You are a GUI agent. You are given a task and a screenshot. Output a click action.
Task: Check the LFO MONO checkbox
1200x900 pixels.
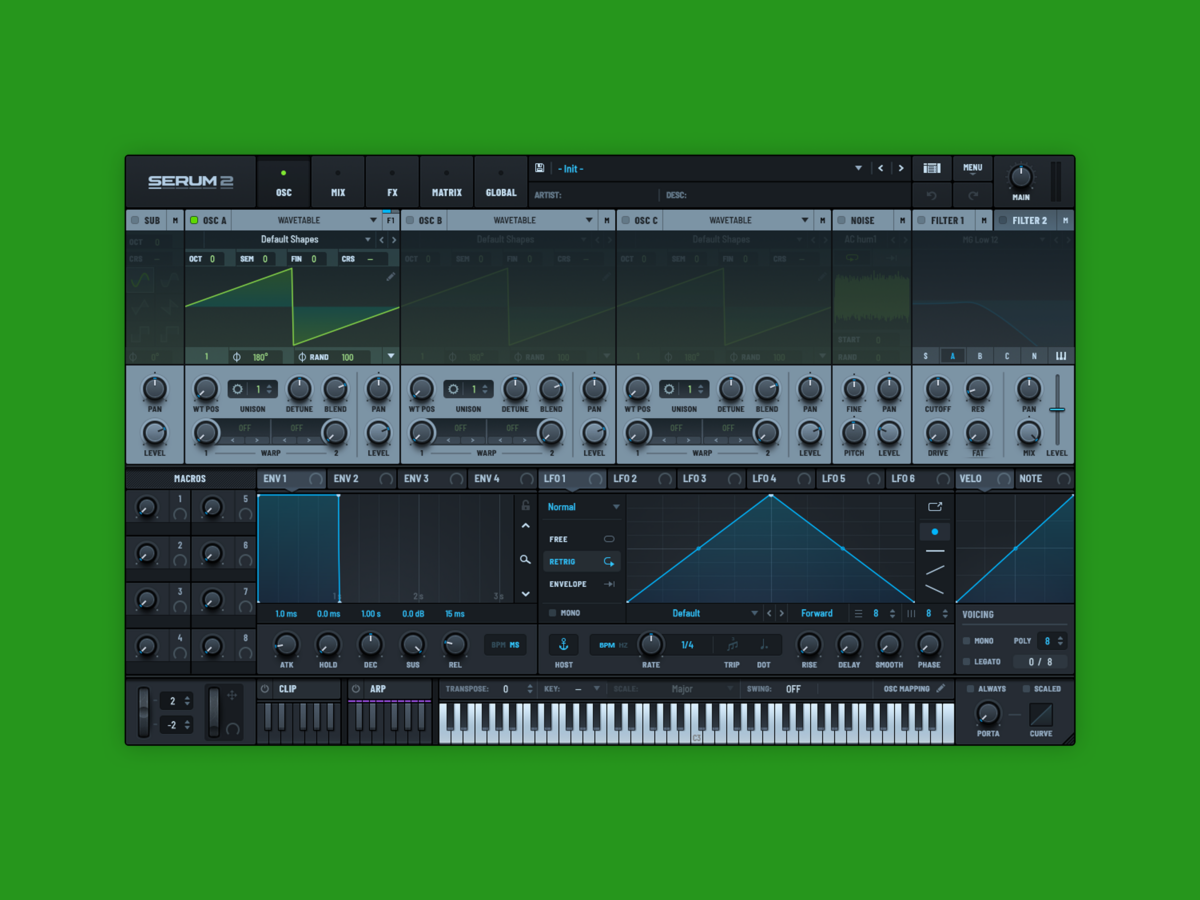[552, 613]
